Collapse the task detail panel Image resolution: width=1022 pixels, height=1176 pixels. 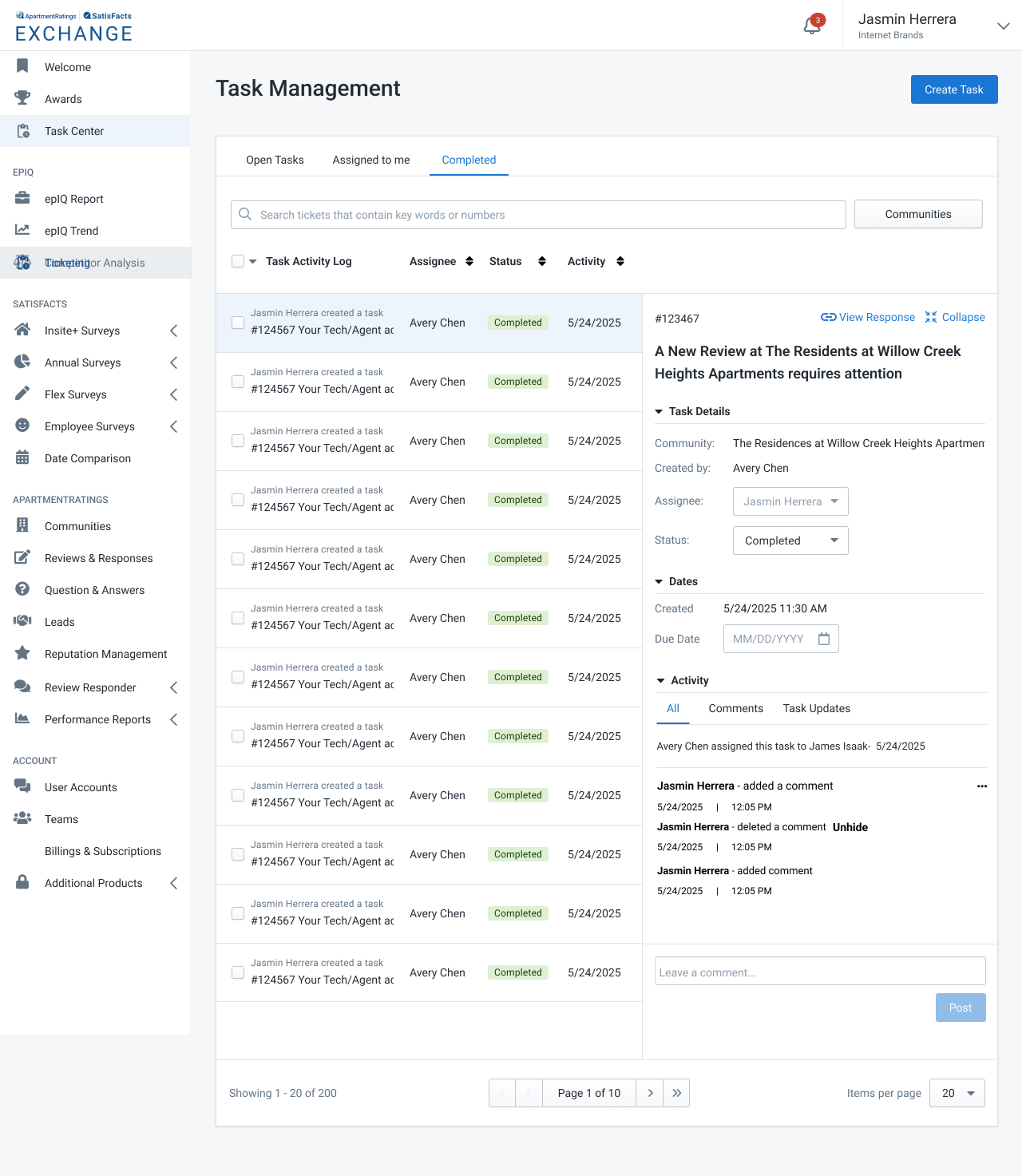[x=954, y=317]
